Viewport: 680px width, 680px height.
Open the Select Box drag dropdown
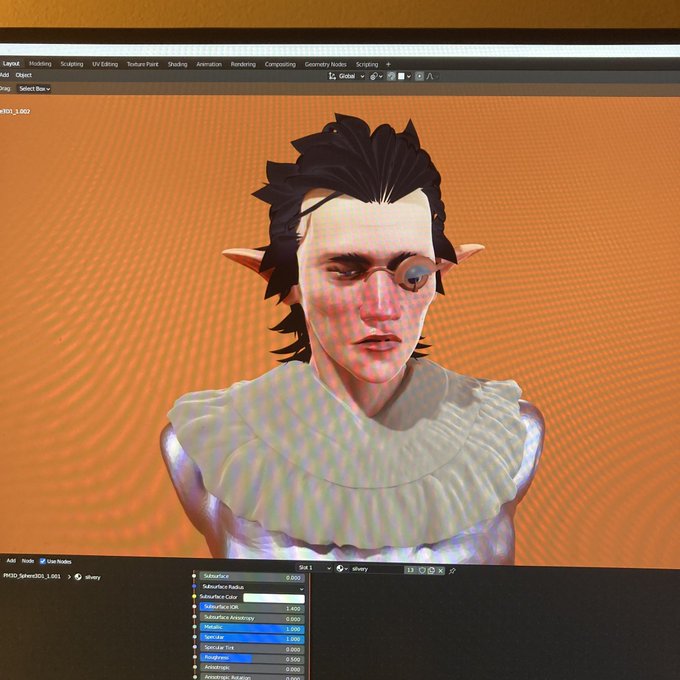coord(34,89)
